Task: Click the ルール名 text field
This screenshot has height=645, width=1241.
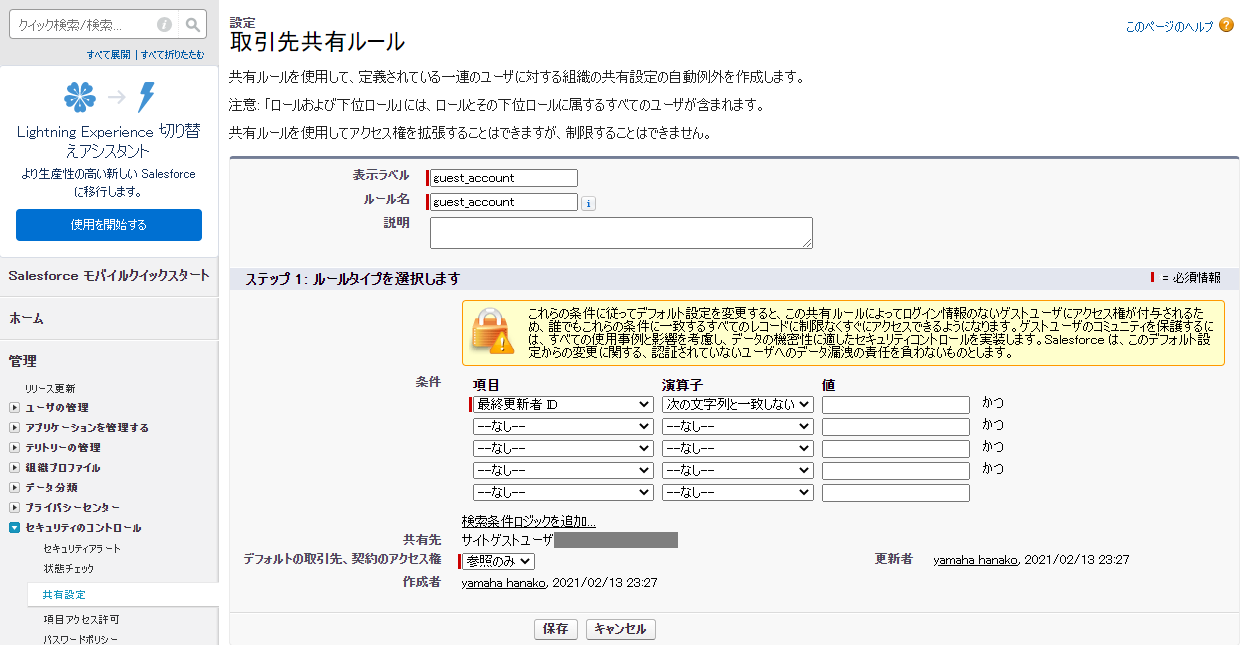Action: [x=504, y=202]
